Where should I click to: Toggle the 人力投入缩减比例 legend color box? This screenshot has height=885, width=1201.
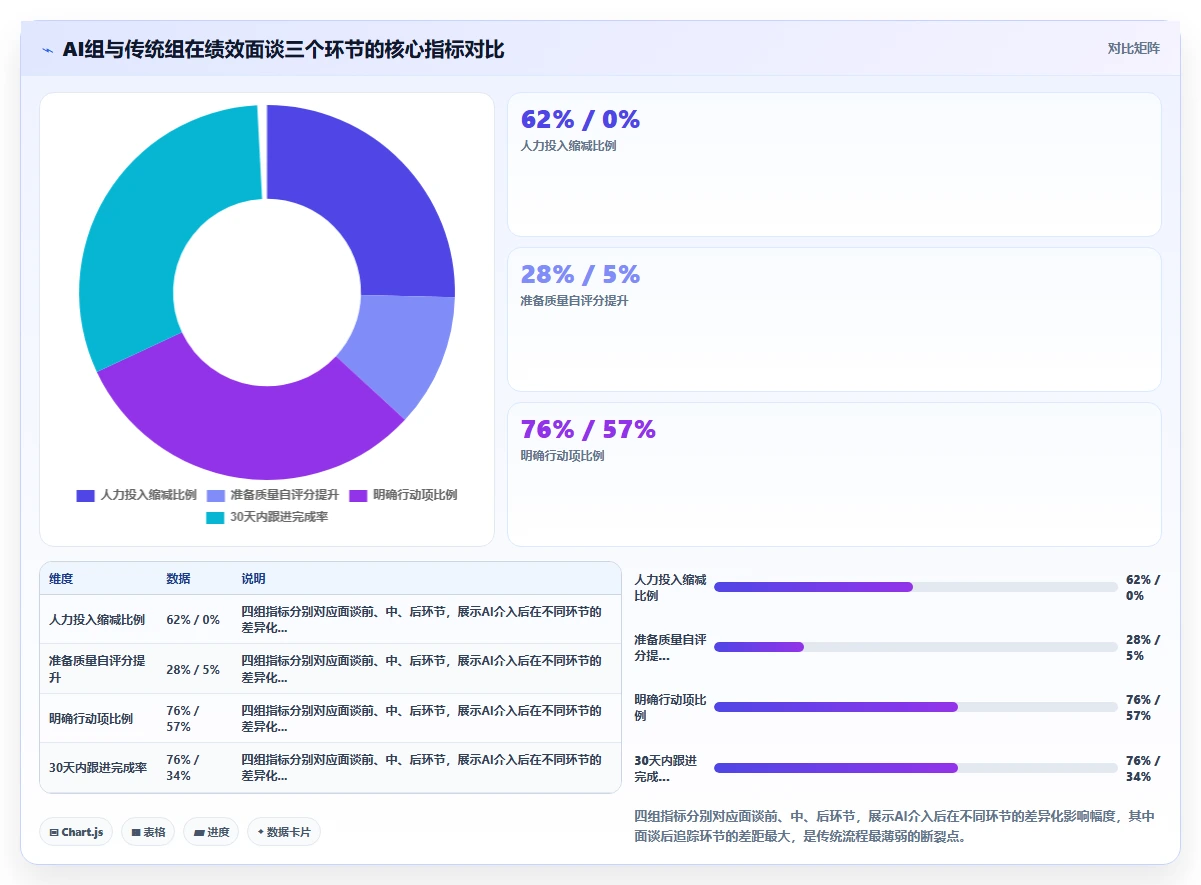pos(85,495)
